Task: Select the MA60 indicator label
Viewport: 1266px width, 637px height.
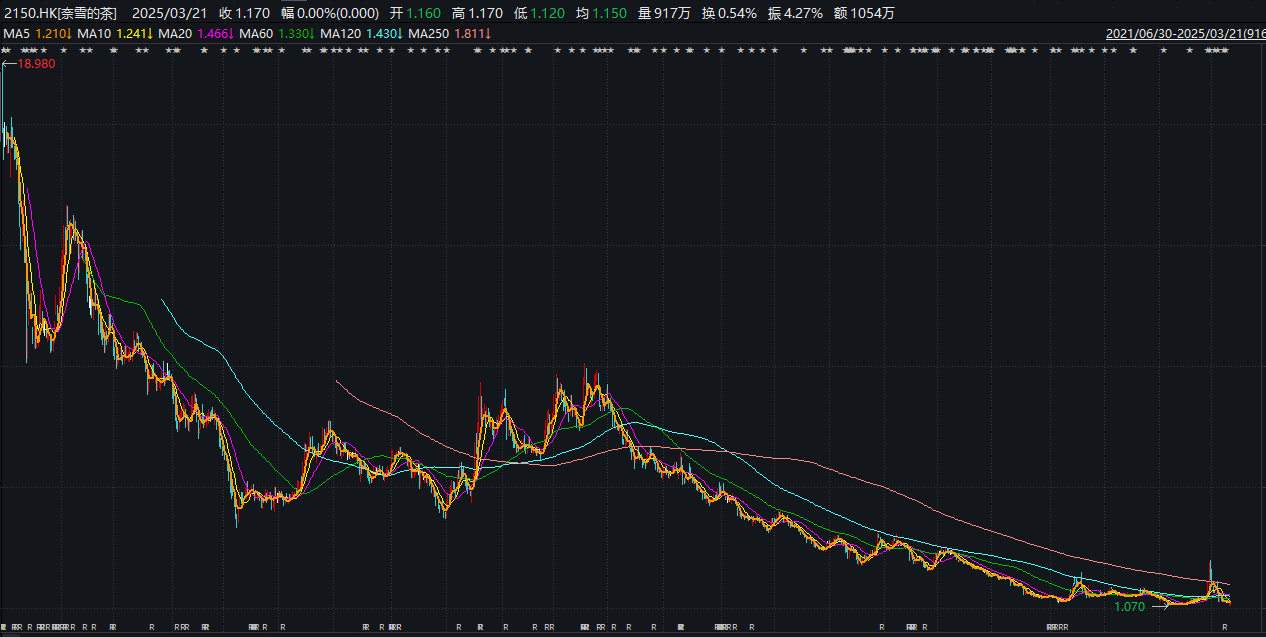Action: (x=256, y=33)
